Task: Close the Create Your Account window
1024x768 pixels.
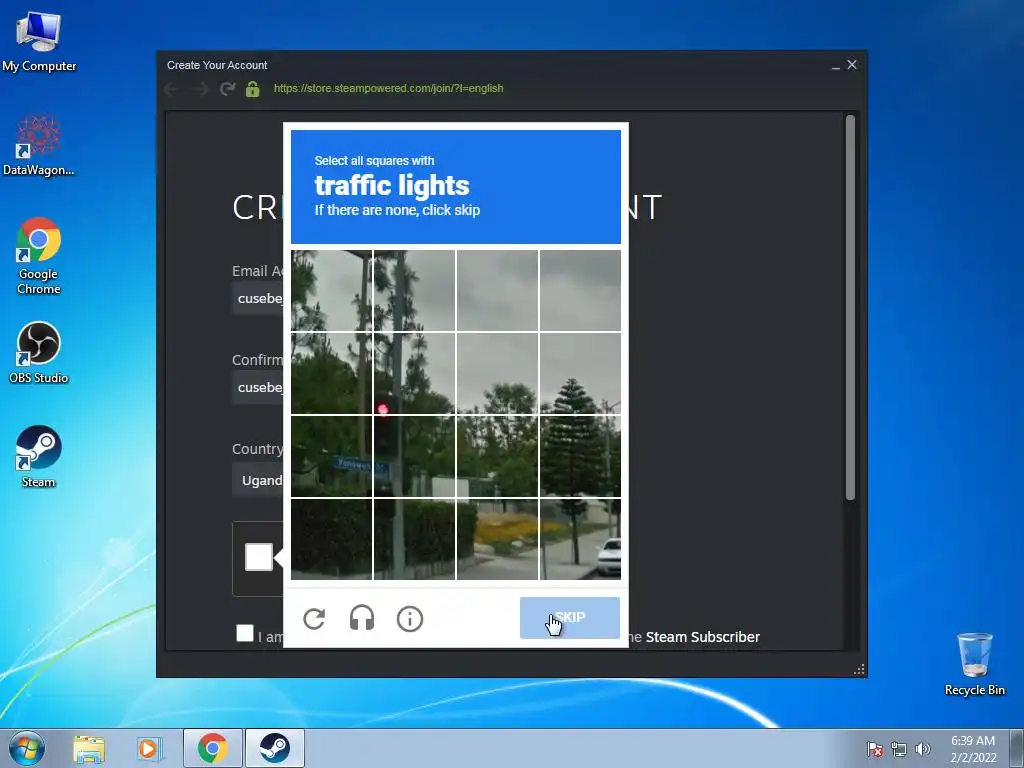Action: click(852, 65)
